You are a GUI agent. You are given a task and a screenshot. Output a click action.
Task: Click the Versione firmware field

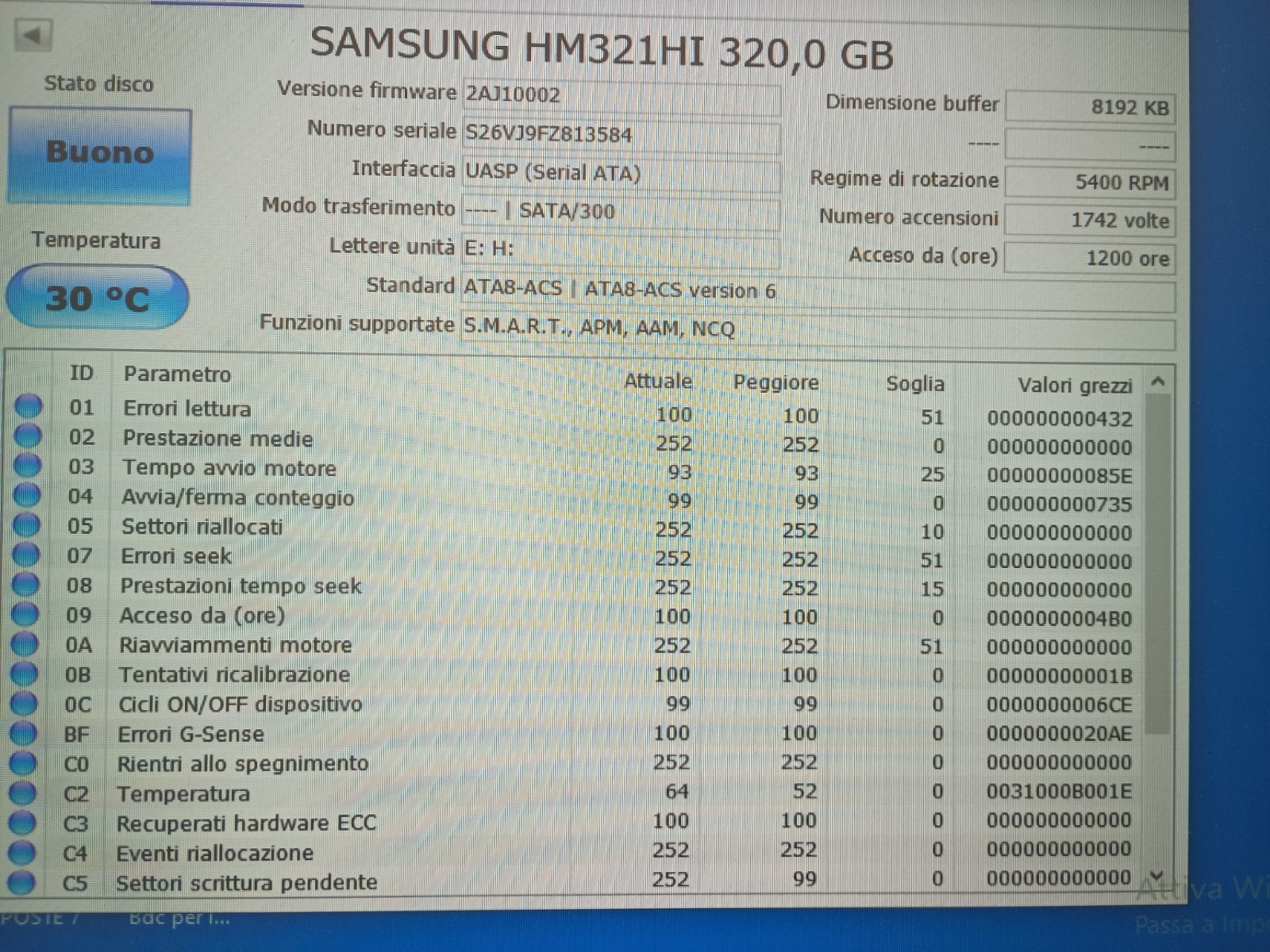(x=621, y=95)
